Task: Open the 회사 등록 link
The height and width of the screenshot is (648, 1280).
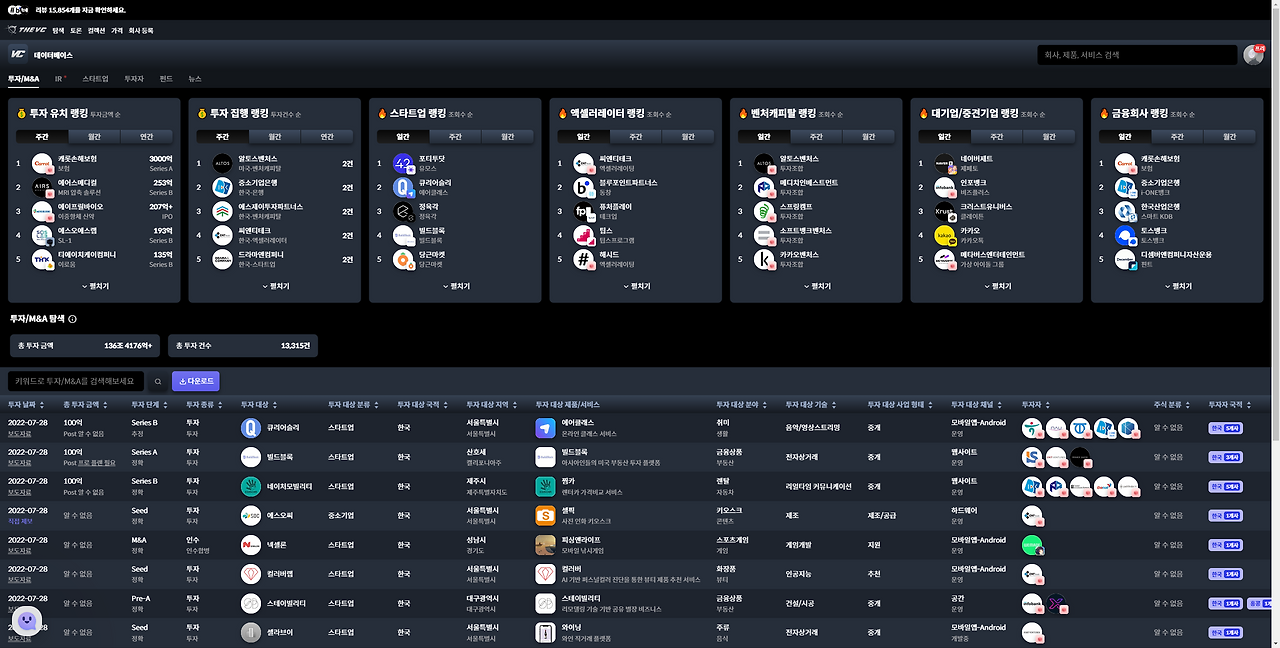Action: click(x=141, y=31)
